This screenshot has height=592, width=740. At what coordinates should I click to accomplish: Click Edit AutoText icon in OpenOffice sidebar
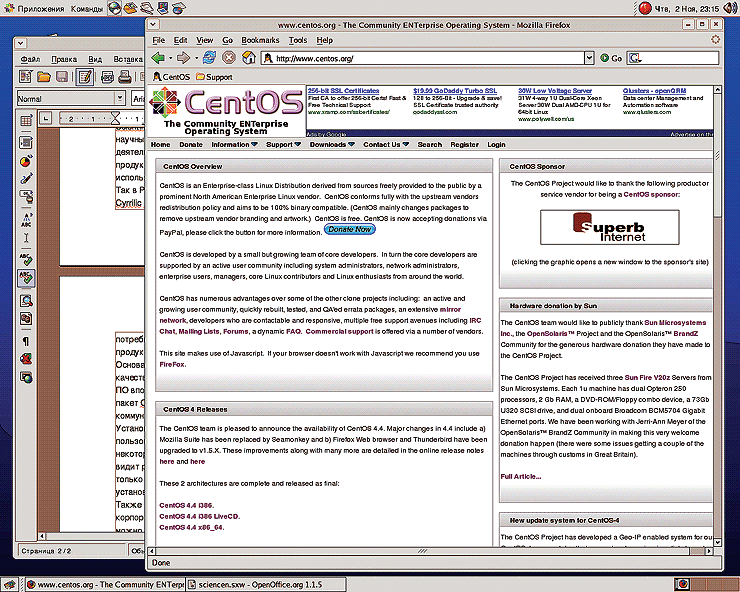pos(26,220)
